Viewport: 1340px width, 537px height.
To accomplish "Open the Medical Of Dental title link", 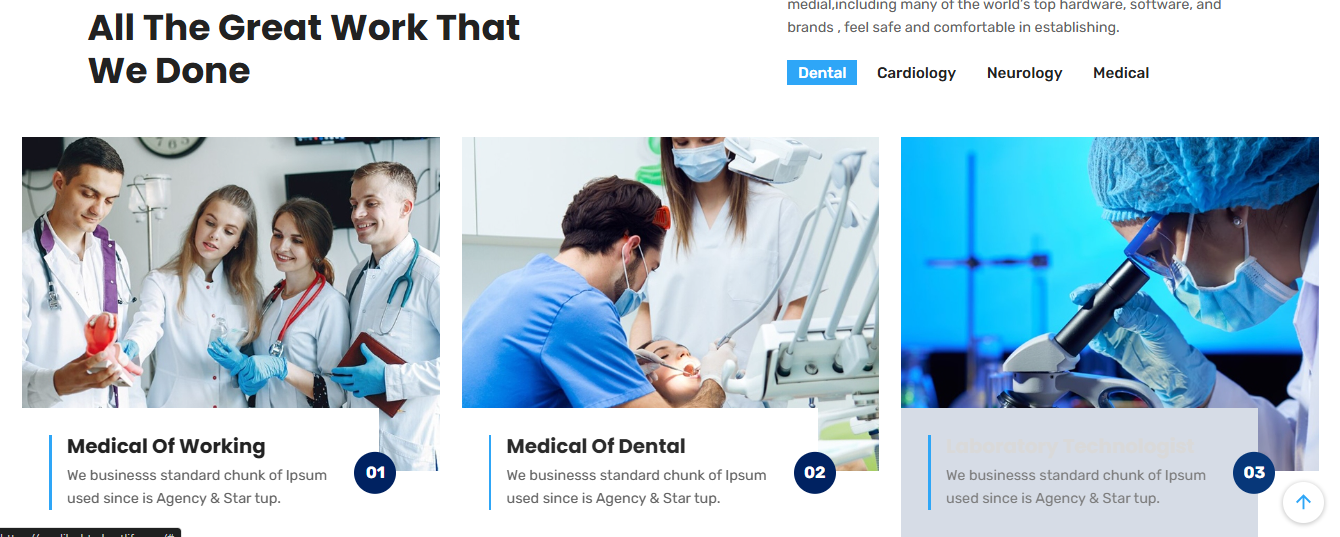I will (596, 446).
